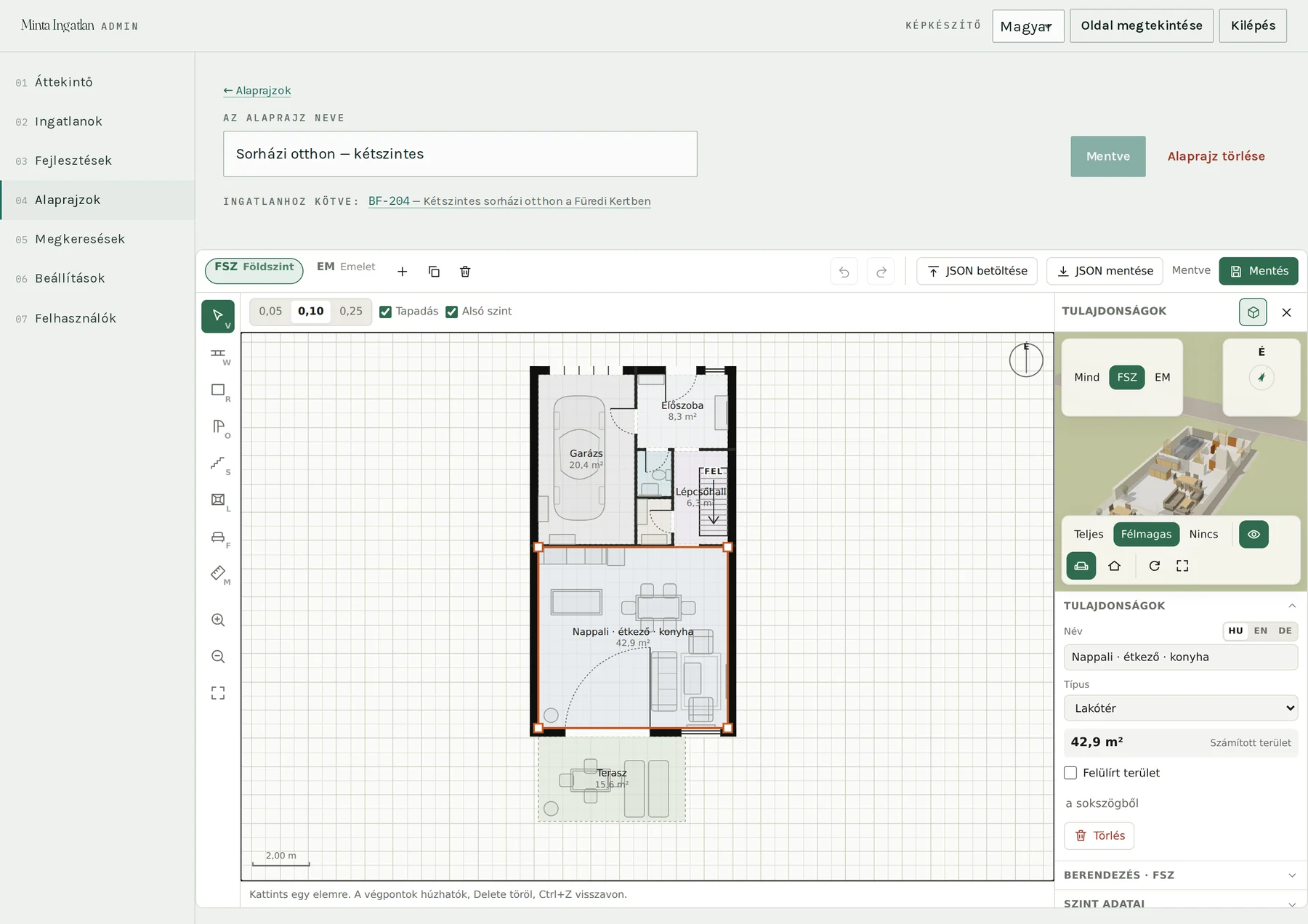Open Ingatlanok in the sidebar
Screen dimensions: 1308x924
[97, 121]
